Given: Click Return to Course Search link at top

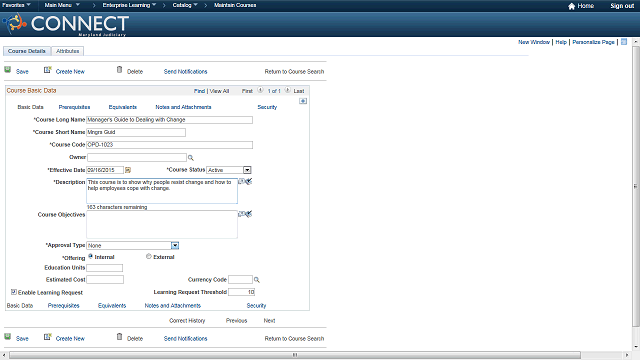Looking at the screenshot, I should [x=294, y=71].
